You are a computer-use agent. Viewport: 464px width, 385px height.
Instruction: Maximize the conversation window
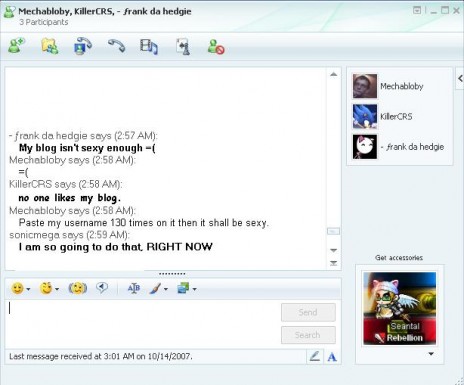[x=445, y=10]
